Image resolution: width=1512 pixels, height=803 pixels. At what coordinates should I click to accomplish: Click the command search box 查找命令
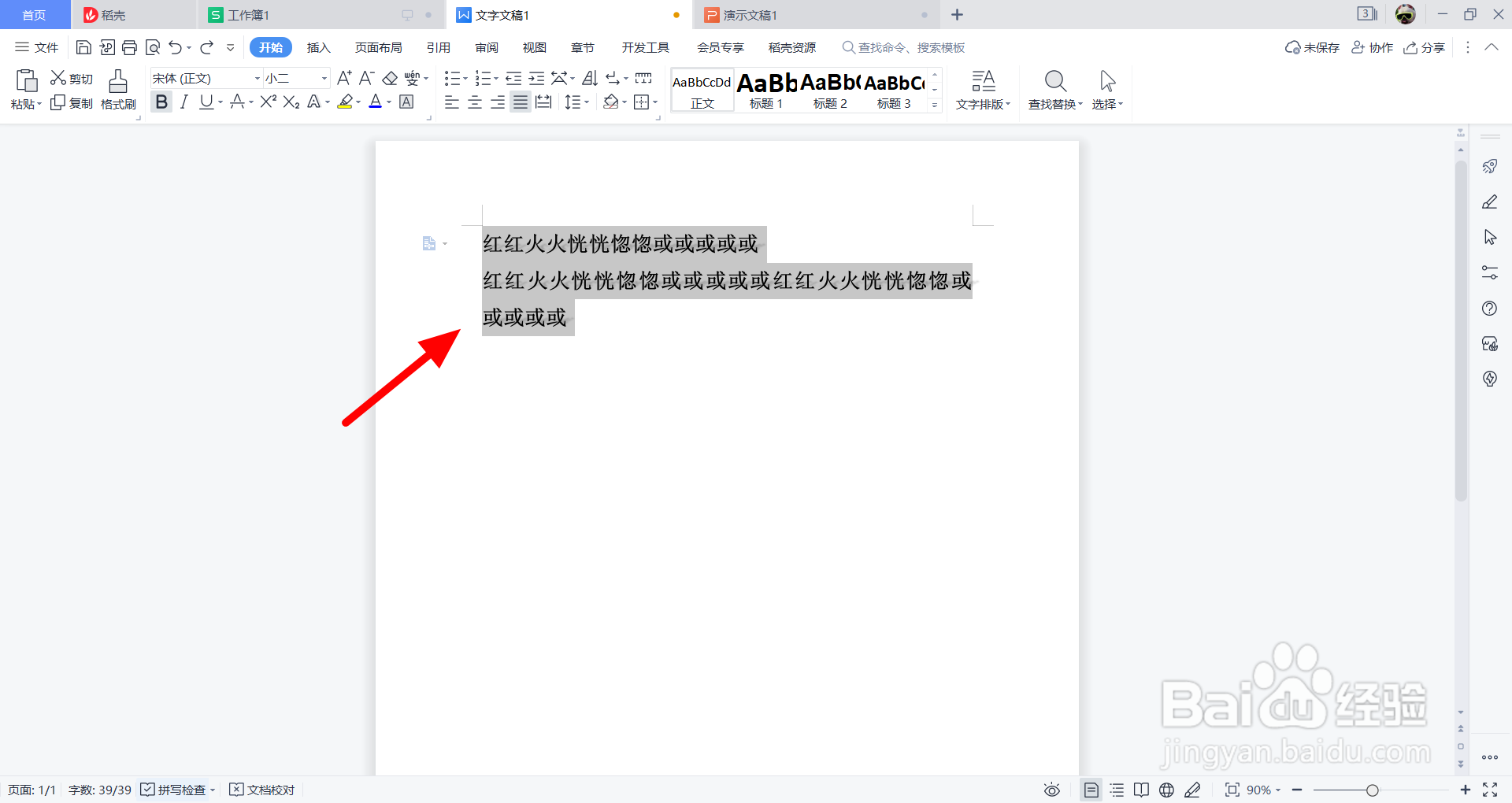click(x=904, y=47)
